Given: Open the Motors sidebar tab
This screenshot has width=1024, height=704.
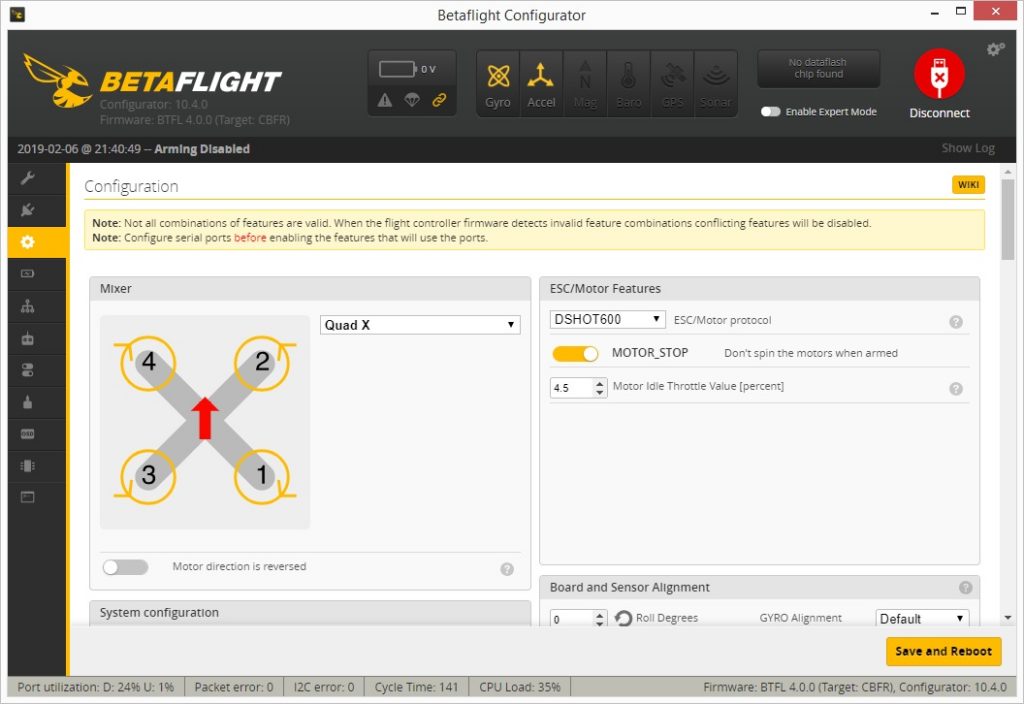Looking at the screenshot, I should [x=27, y=402].
